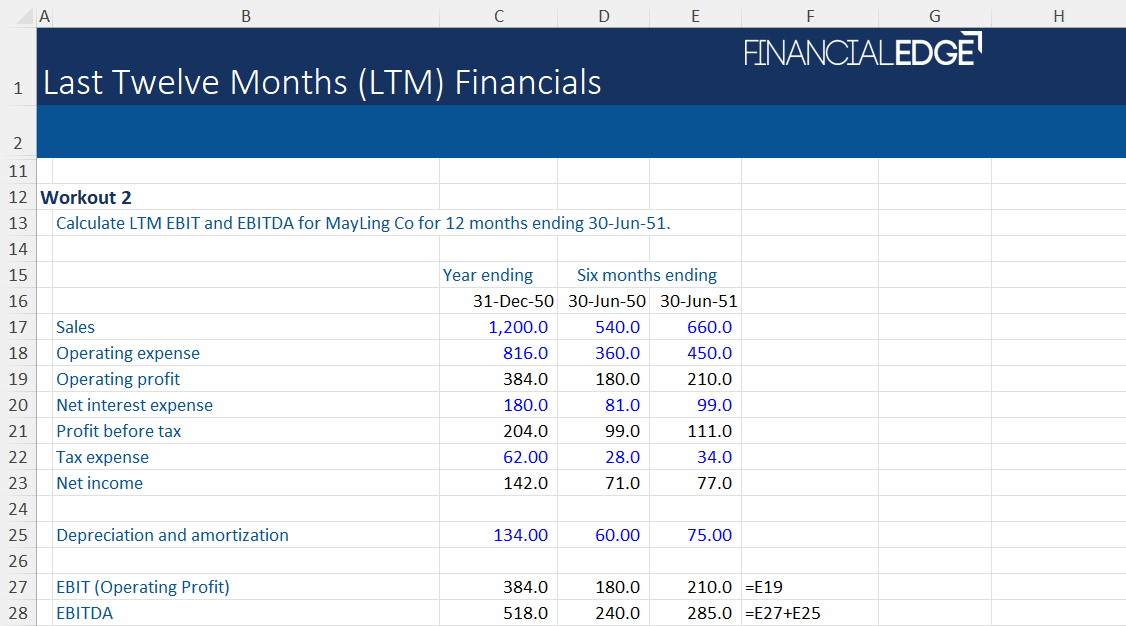
Task: Click the Six months ending header cell
Action: point(647,275)
